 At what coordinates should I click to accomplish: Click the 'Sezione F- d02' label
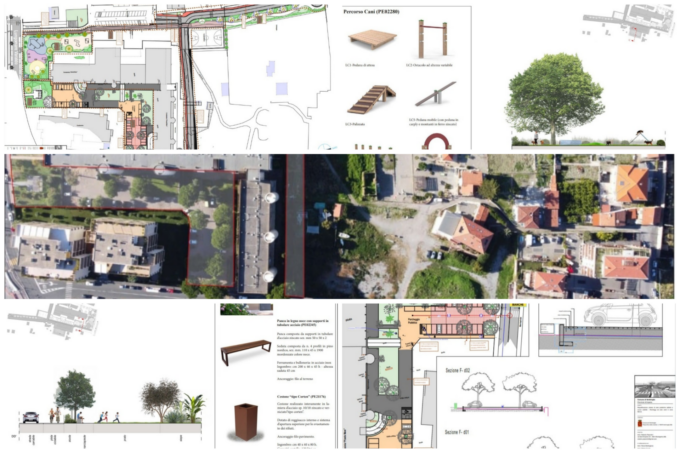click(x=458, y=371)
